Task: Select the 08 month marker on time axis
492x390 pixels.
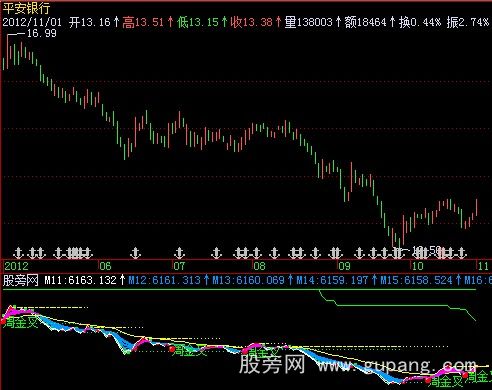Action: pos(259,266)
